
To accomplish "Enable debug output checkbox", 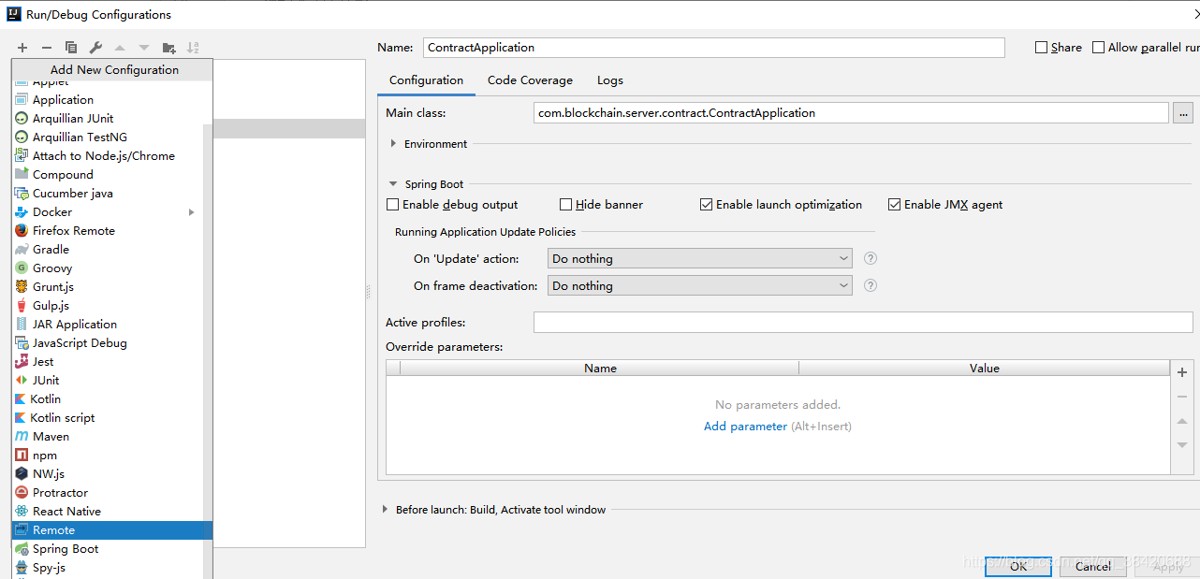I will click(393, 205).
